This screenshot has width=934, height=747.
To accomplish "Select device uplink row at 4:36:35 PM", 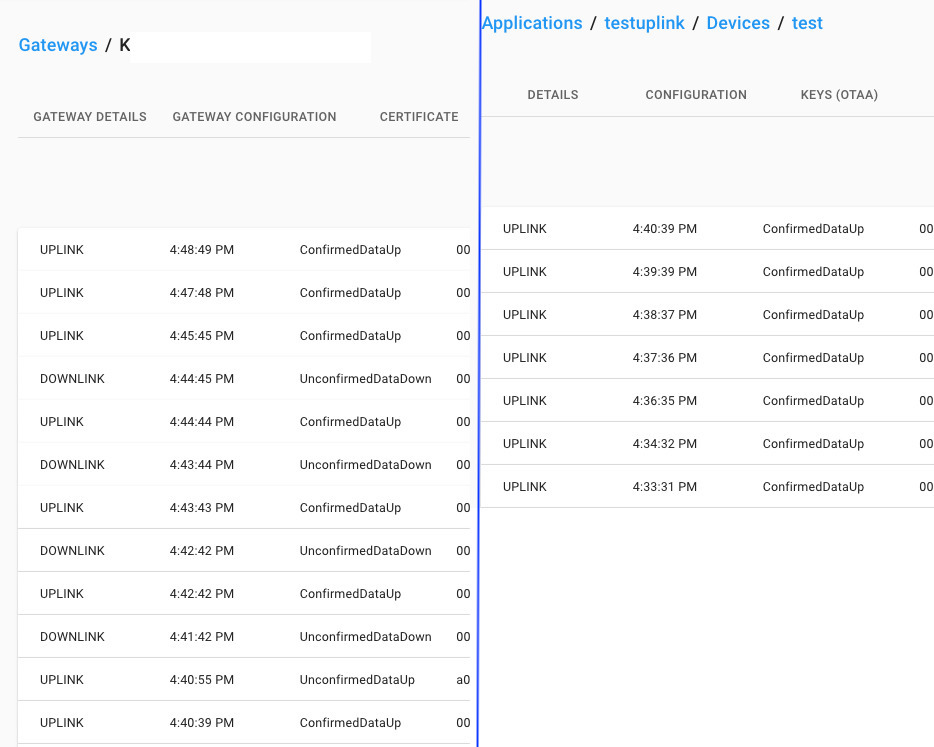I will (708, 400).
